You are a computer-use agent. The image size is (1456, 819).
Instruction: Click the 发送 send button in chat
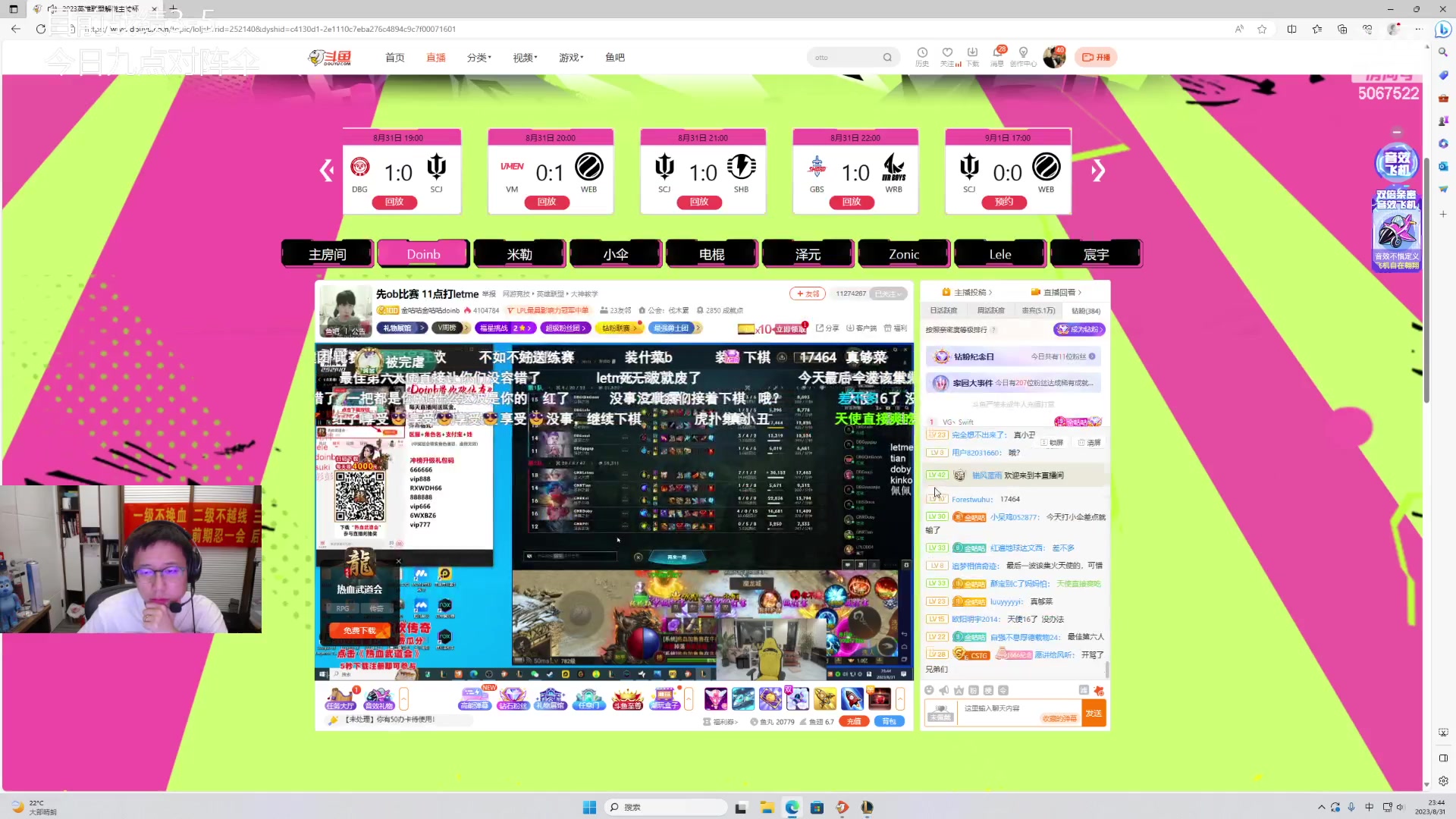[1094, 713]
